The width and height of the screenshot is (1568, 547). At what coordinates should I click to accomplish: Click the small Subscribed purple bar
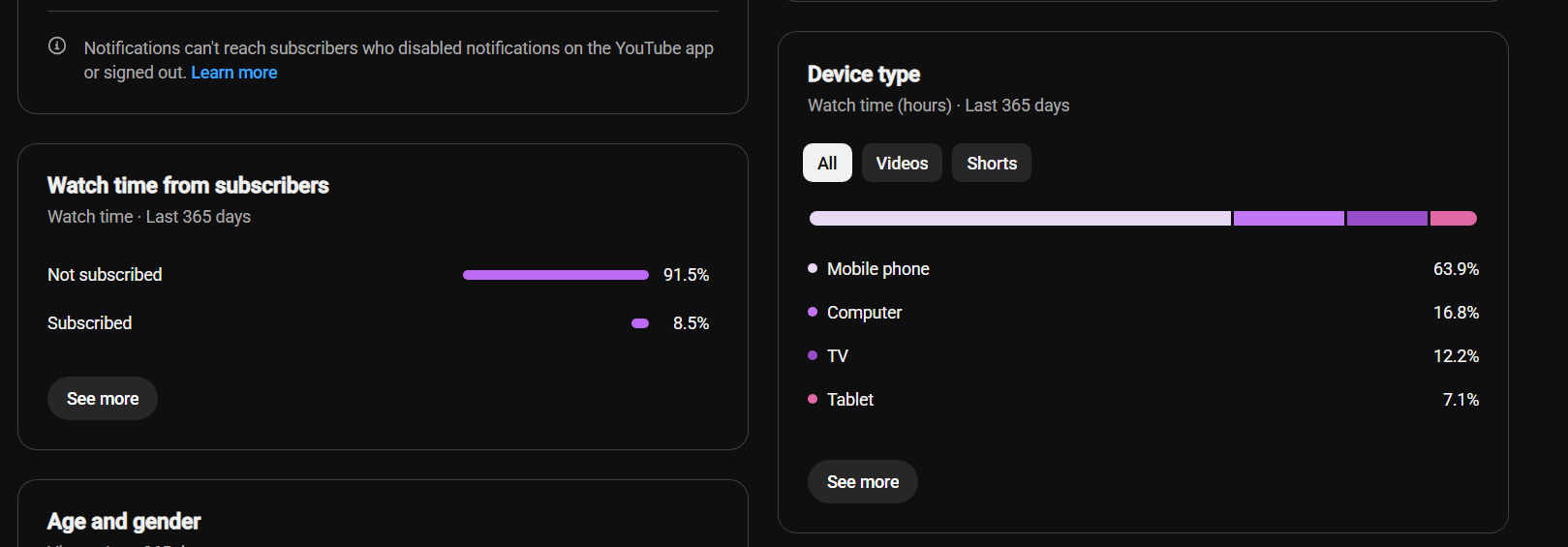640,323
